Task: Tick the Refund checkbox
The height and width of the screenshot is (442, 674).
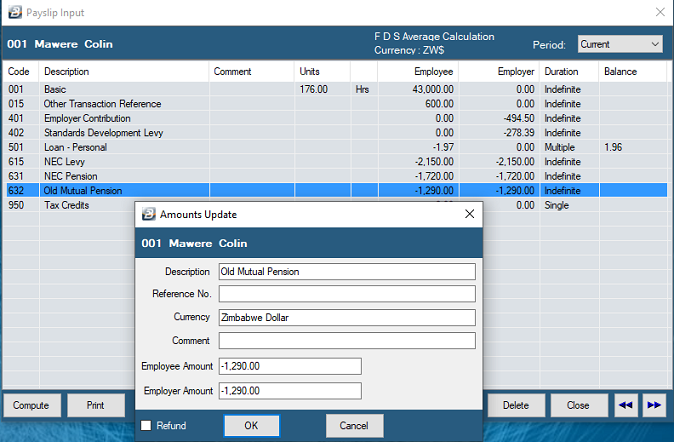Action: tap(146, 425)
